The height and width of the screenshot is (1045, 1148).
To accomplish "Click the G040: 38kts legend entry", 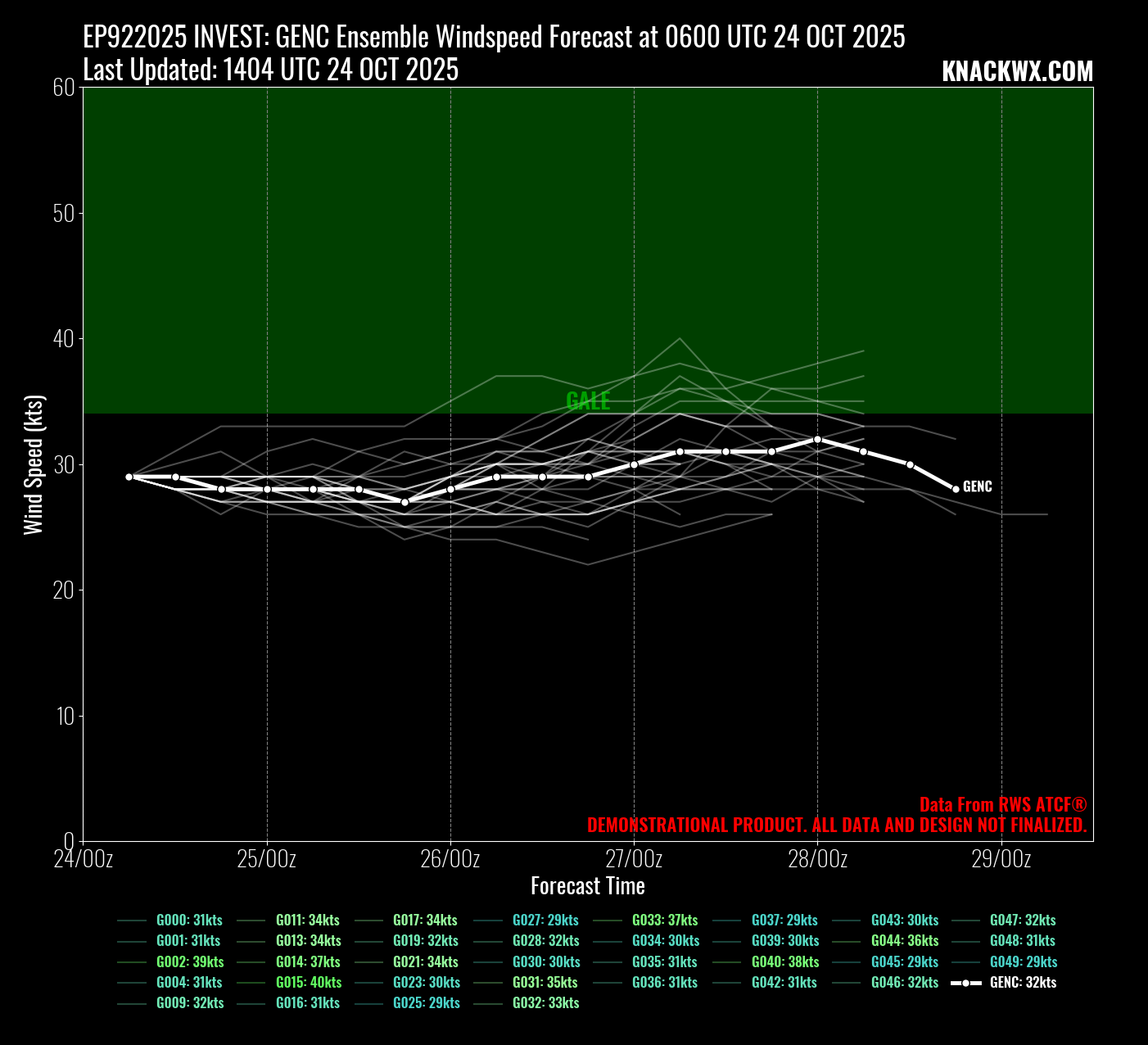I will 785,961.
